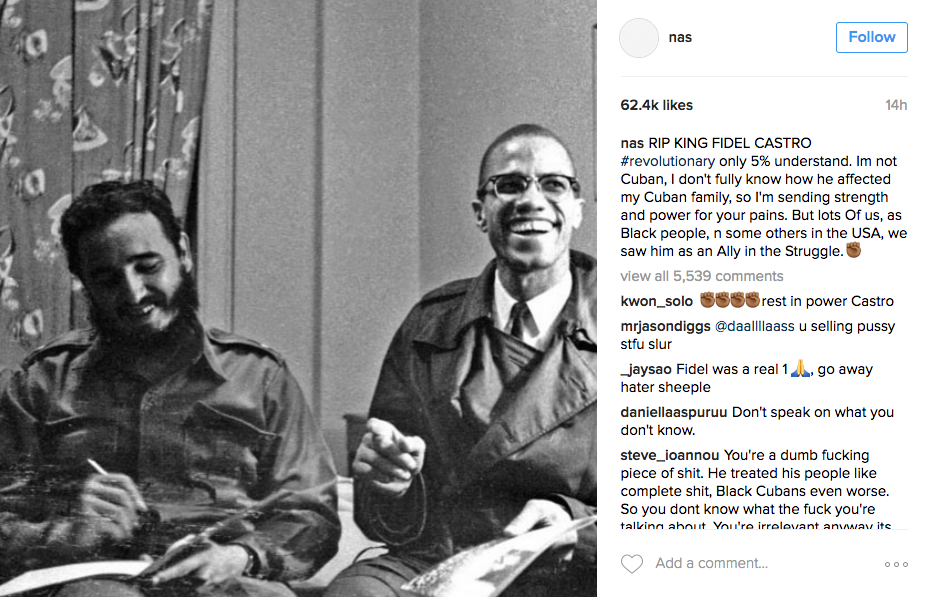Open the three-dots more options menu
Viewport: 929px width, 597px height.
pyautogui.click(x=896, y=564)
